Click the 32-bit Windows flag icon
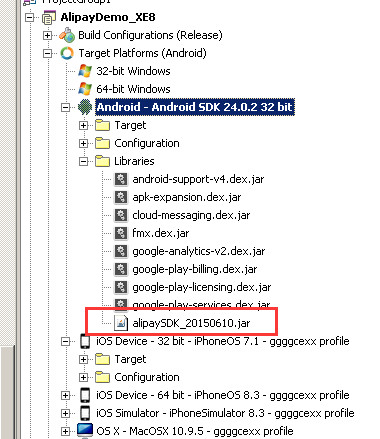 pos(85,71)
